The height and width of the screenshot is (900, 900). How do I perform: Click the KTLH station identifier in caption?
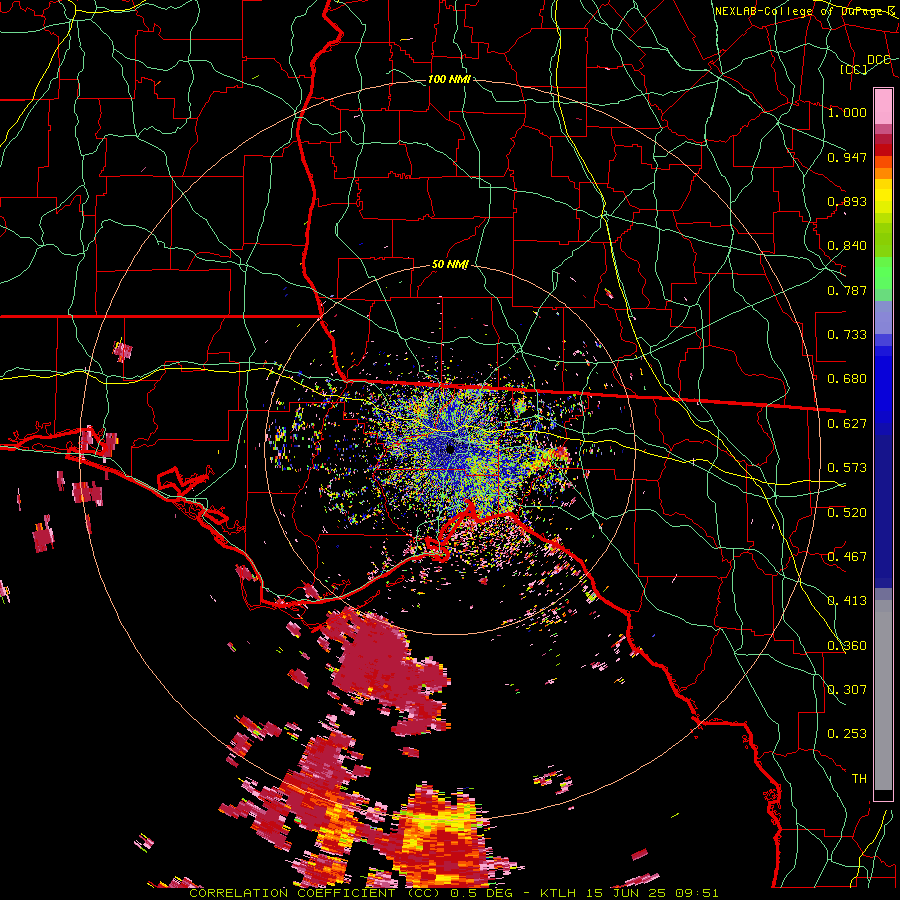(x=558, y=893)
